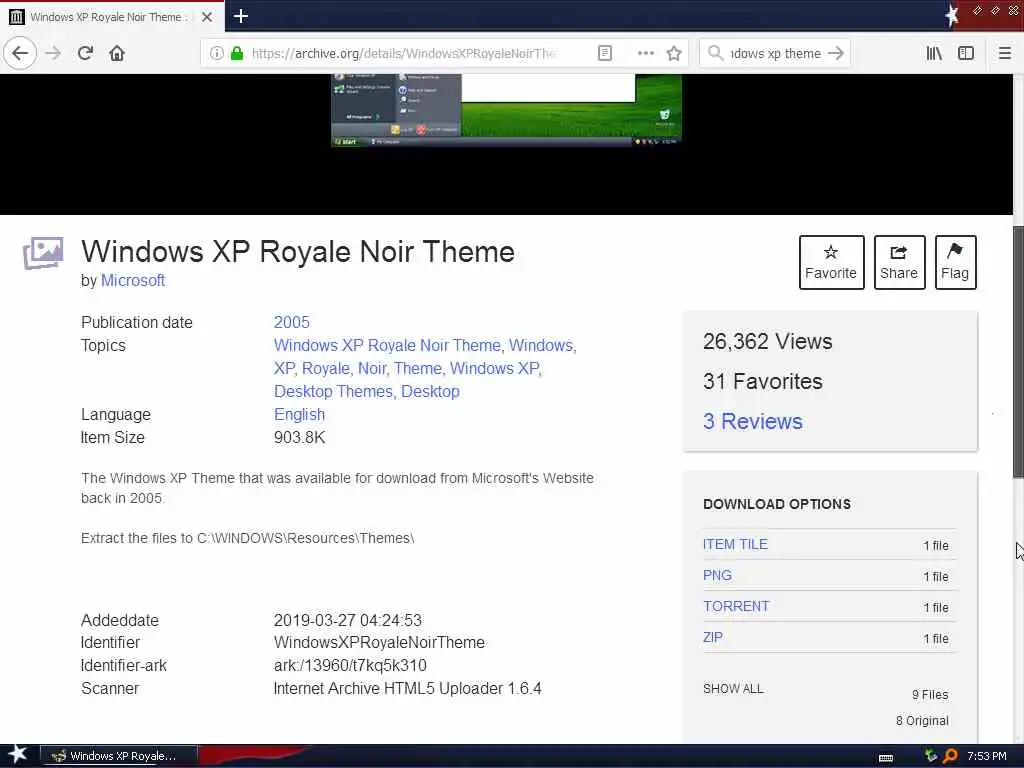Bookmark this page with the star
Viewport: 1024px width, 768px height.
[674, 54]
